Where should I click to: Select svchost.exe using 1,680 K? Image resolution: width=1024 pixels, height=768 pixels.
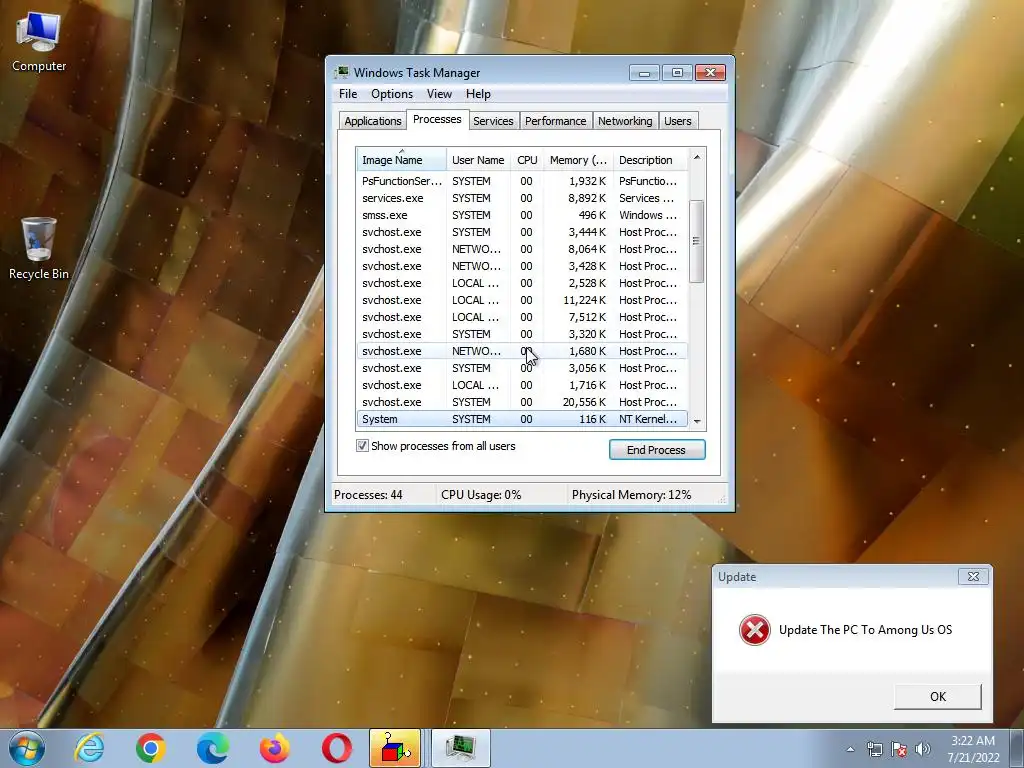click(x=522, y=351)
